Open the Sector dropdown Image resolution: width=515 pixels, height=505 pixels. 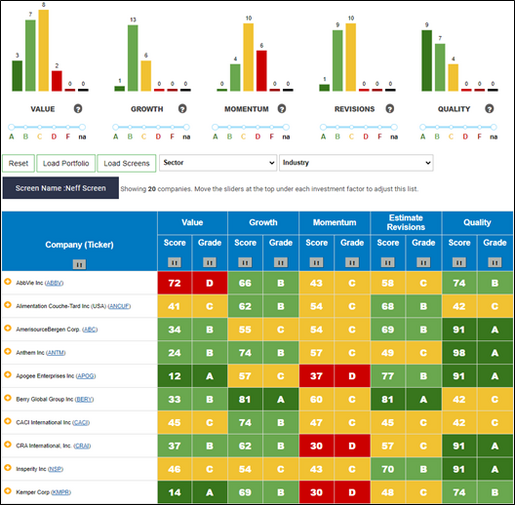[218, 163]
